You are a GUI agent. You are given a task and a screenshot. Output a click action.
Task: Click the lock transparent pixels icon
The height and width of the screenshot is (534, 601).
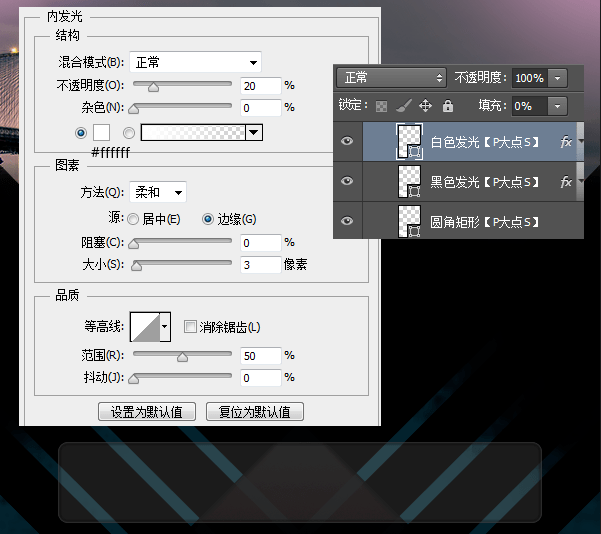[381, 106]
